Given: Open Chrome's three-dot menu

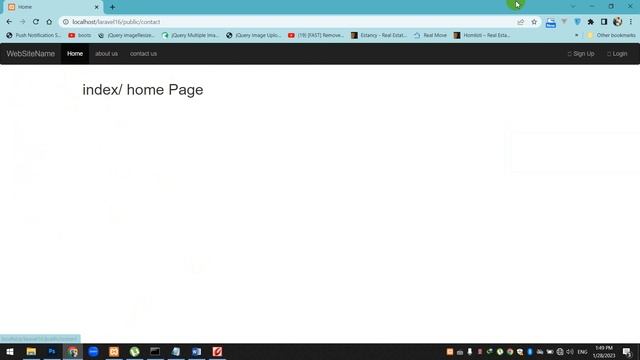Looking at the screenshot, I should pyautogui.click(x=631, y=22).
